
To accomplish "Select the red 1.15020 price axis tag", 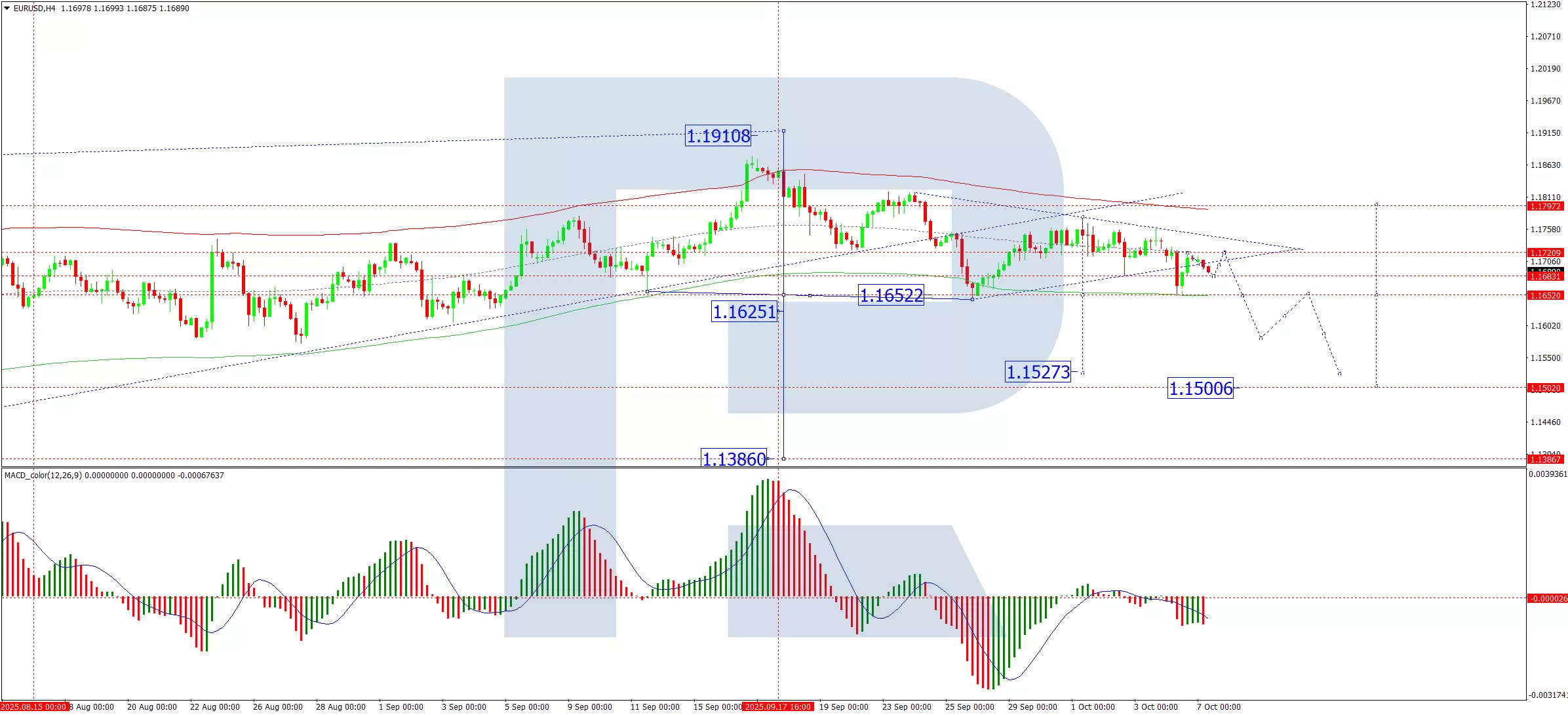I will click(x=1545, y=388).
